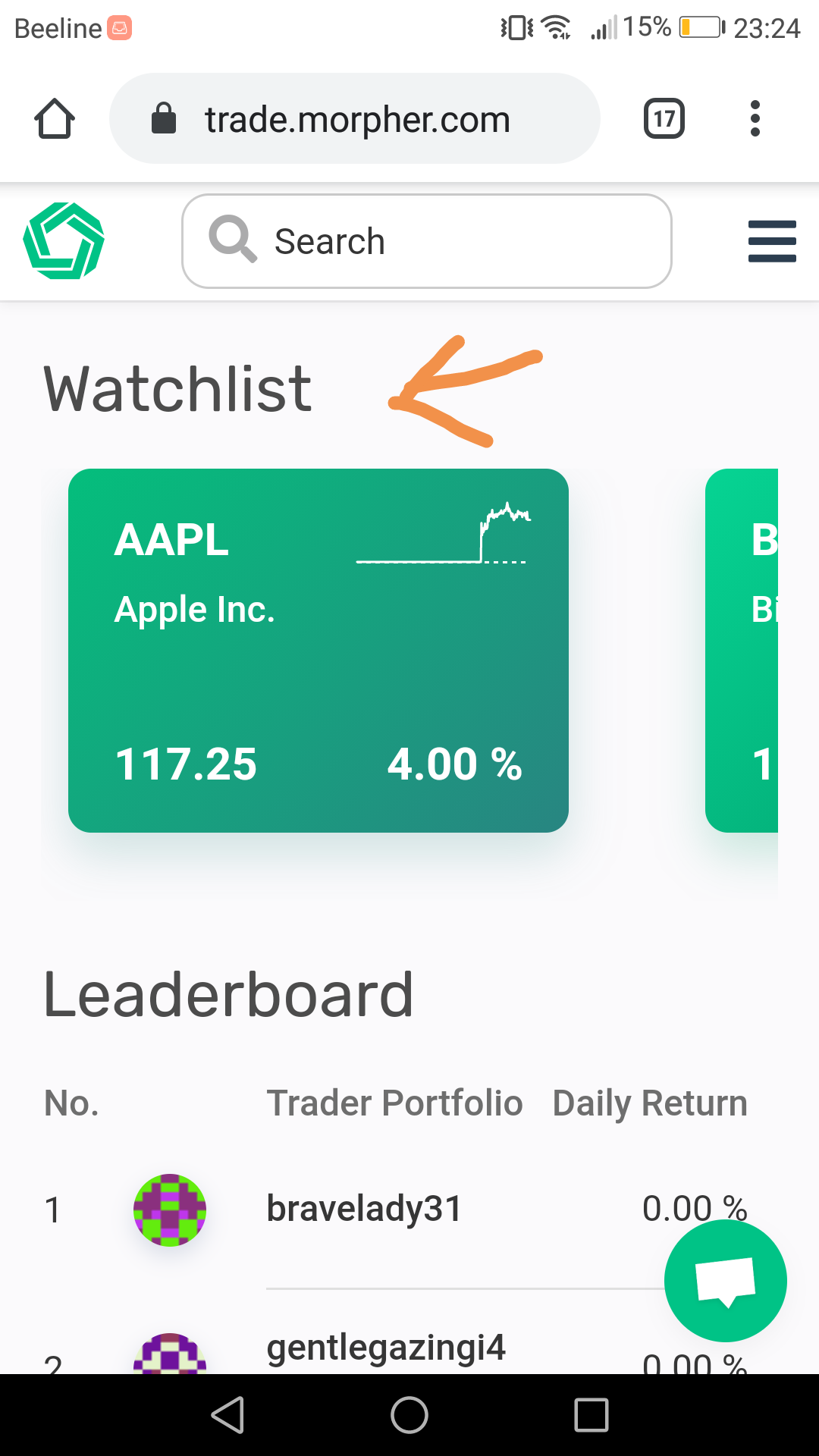The height and width of the screenshot is (1456, 819).
Task: Open the partially visible Bitcoin watchlist card
Action: click(742, 651)
